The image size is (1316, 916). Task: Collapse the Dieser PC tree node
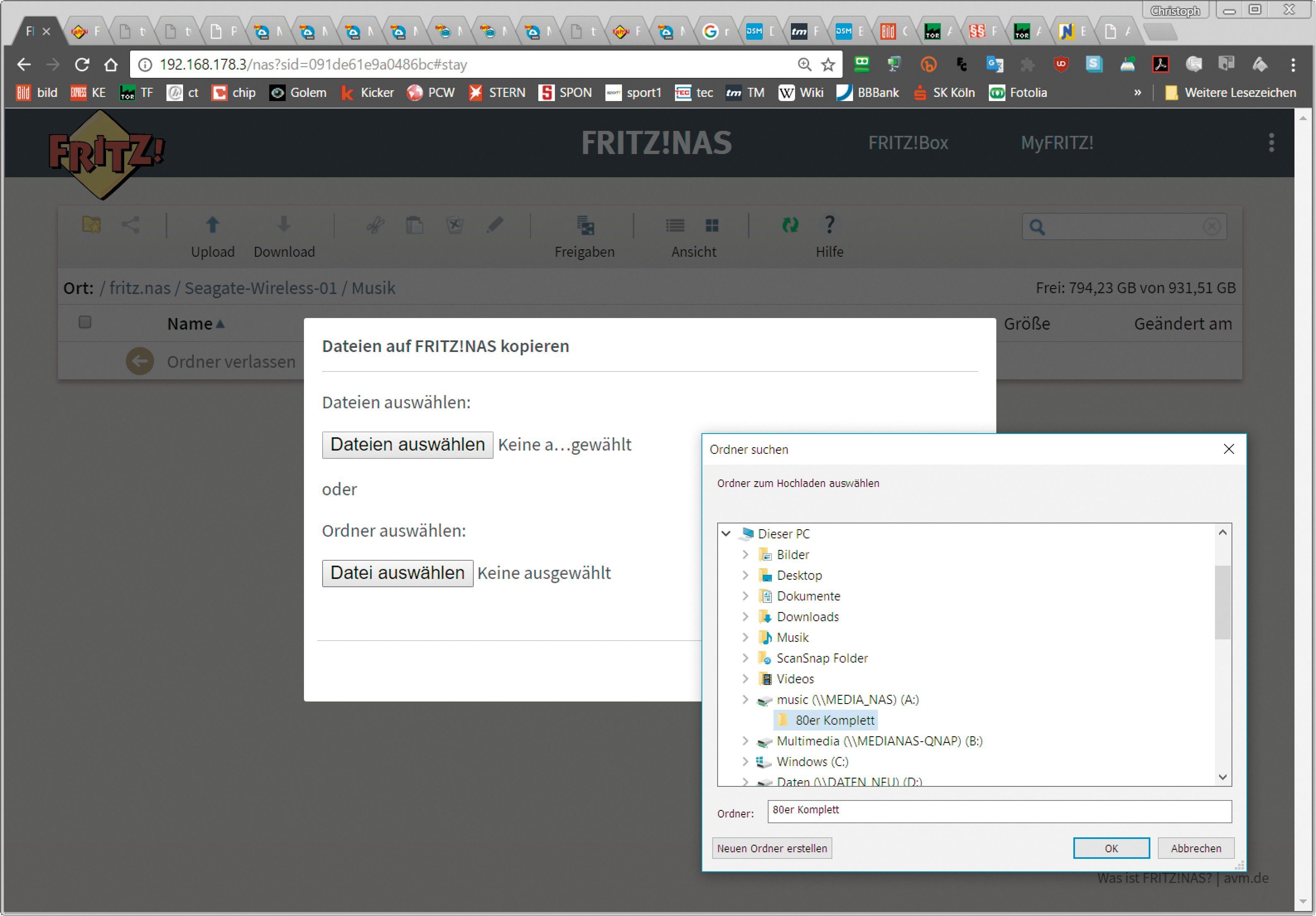pos(725,534)
